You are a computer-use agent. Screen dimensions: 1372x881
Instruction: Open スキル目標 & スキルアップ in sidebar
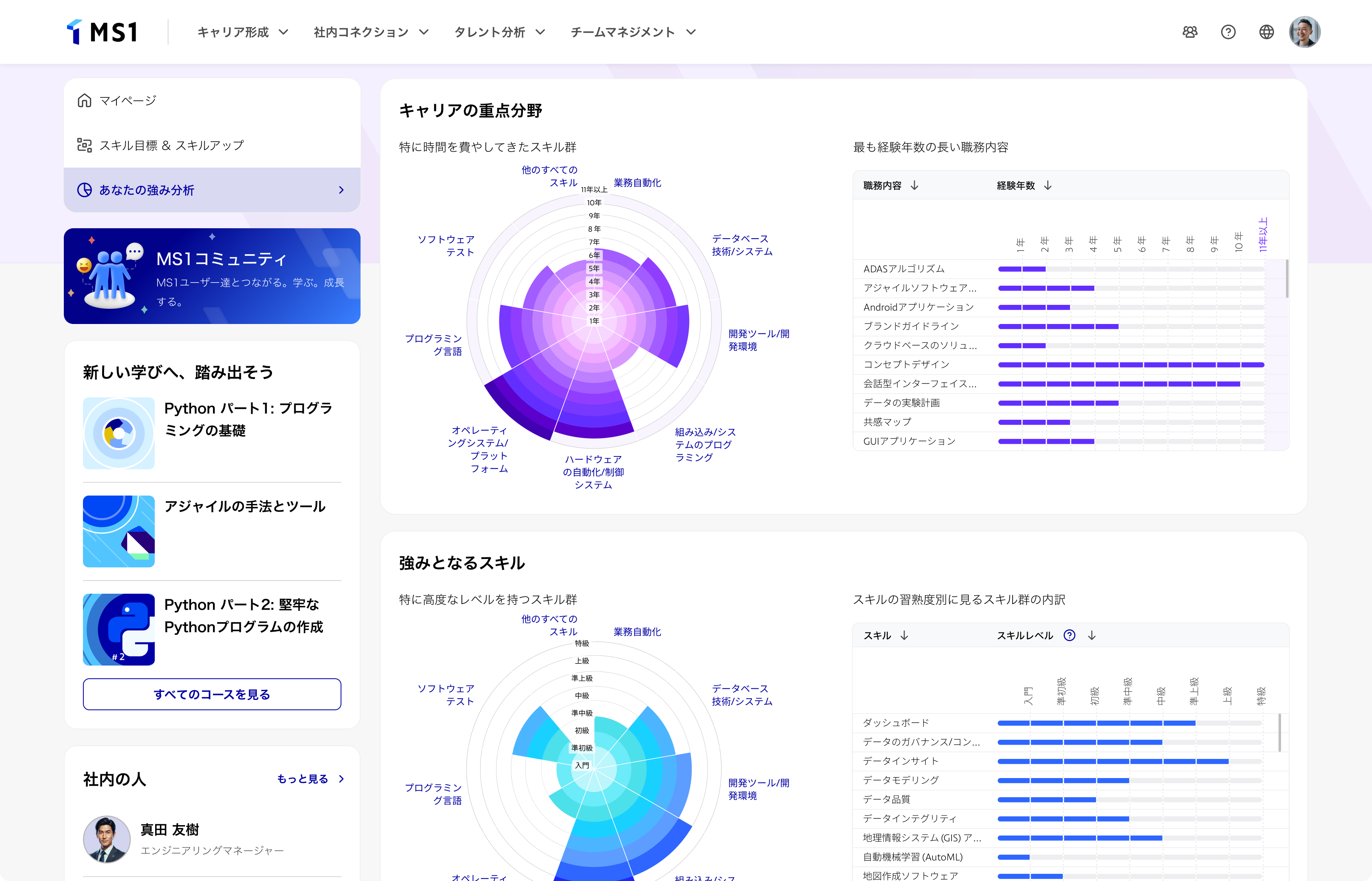pos(212,145)
